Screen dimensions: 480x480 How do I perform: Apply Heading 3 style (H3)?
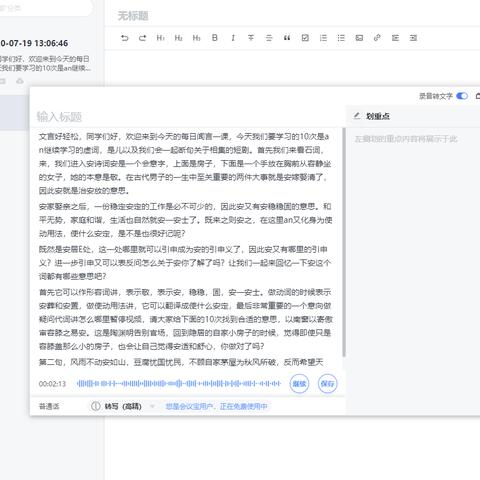point(196,38)
